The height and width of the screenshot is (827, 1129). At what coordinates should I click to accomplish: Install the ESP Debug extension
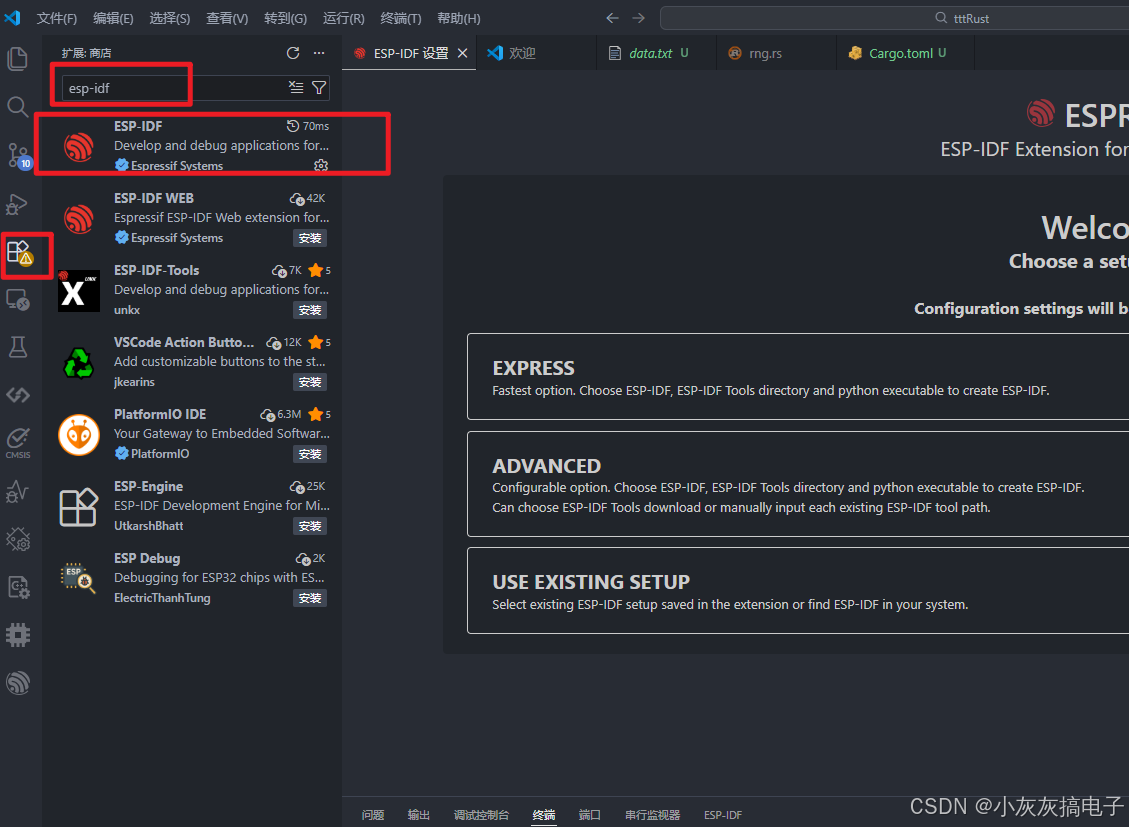pos(310,598)
